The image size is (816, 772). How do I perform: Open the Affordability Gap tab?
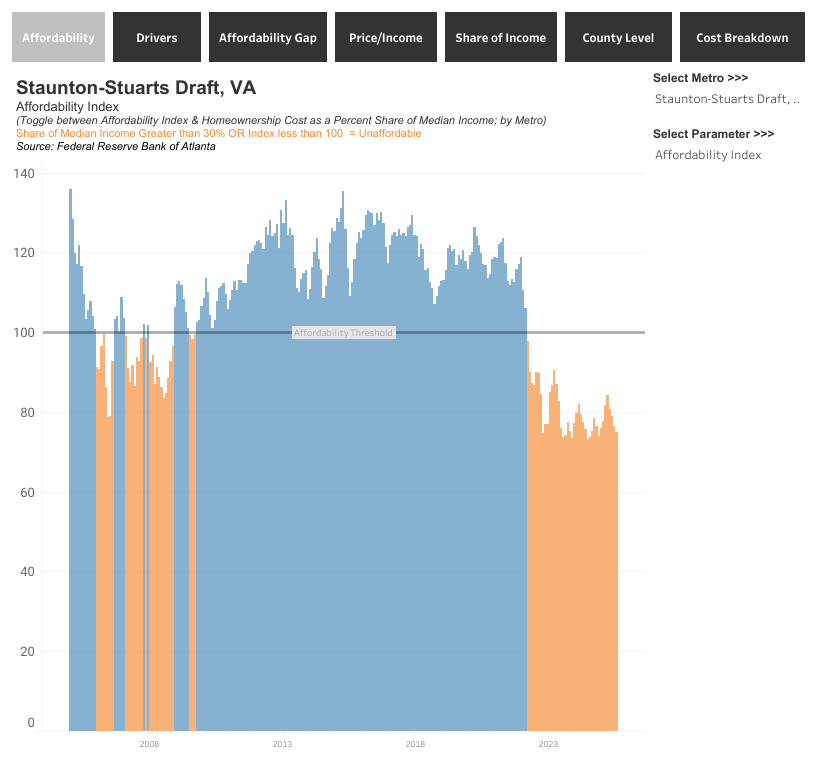point(268,38)
